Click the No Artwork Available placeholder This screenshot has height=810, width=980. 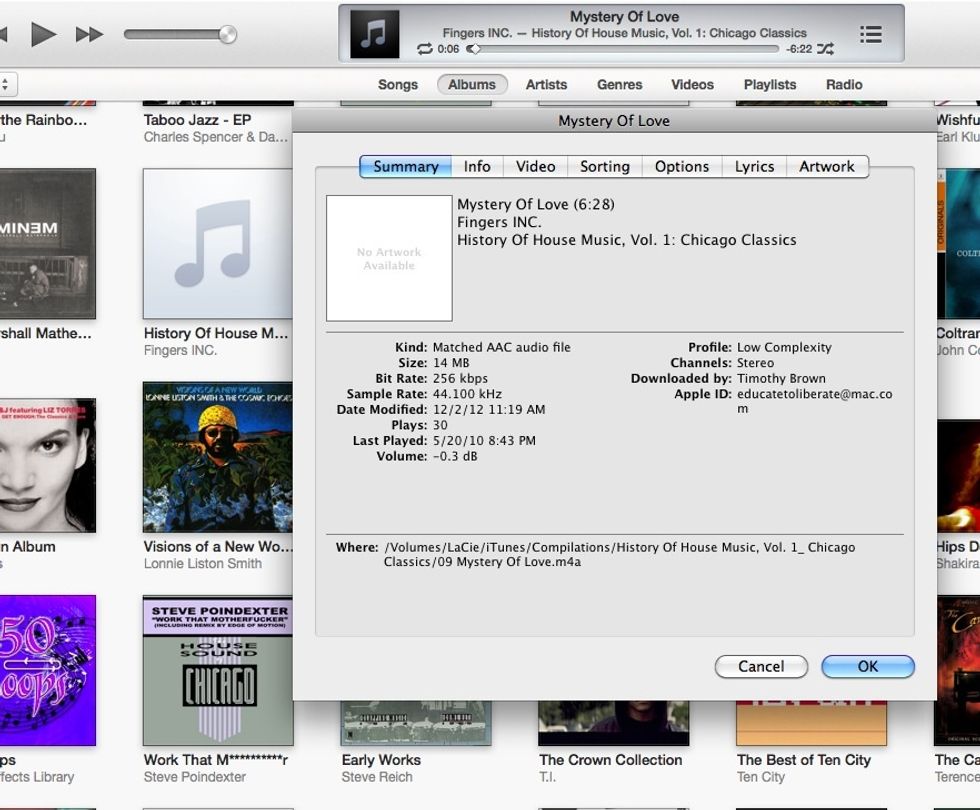pos(388,258)
